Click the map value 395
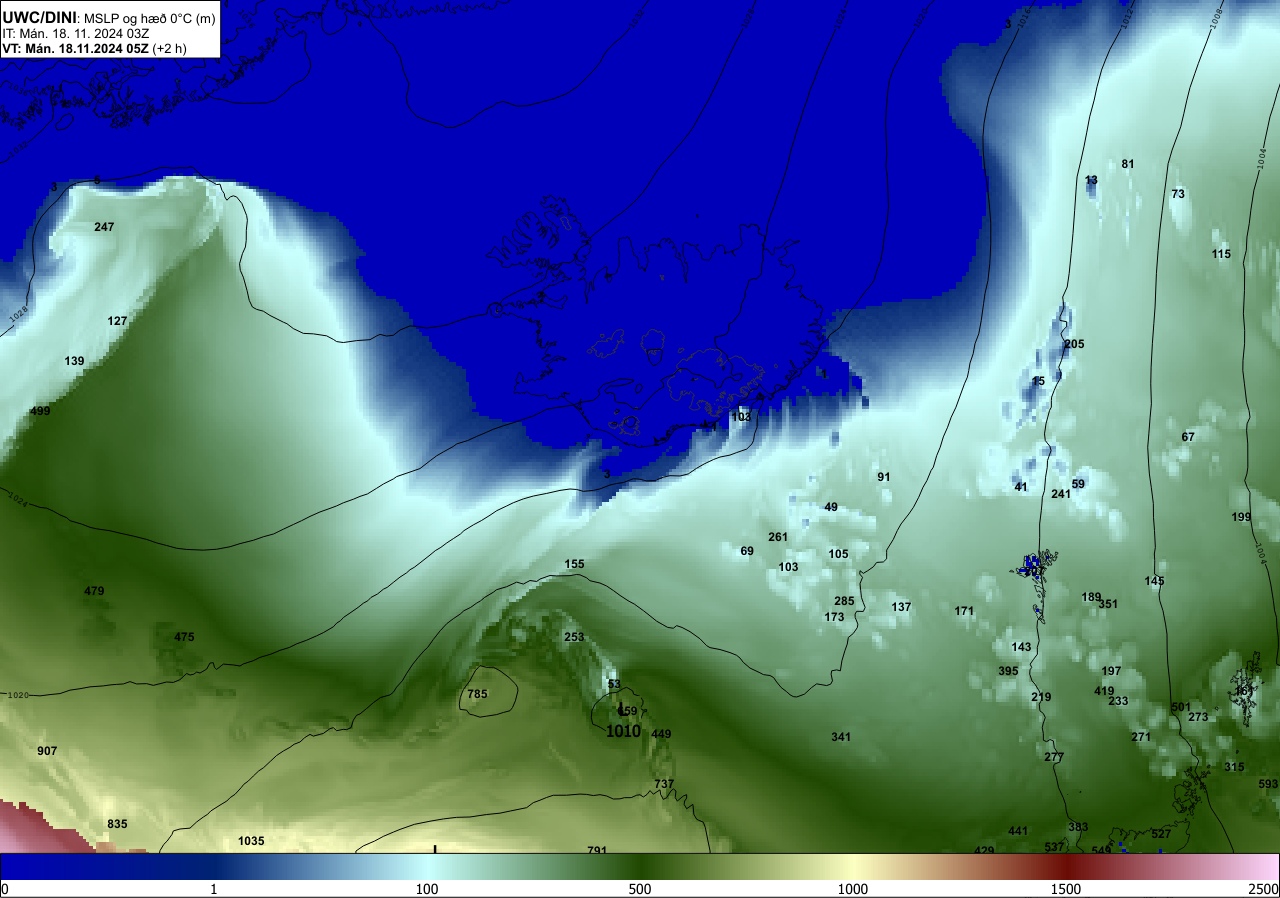 (x=1008, y=671)
